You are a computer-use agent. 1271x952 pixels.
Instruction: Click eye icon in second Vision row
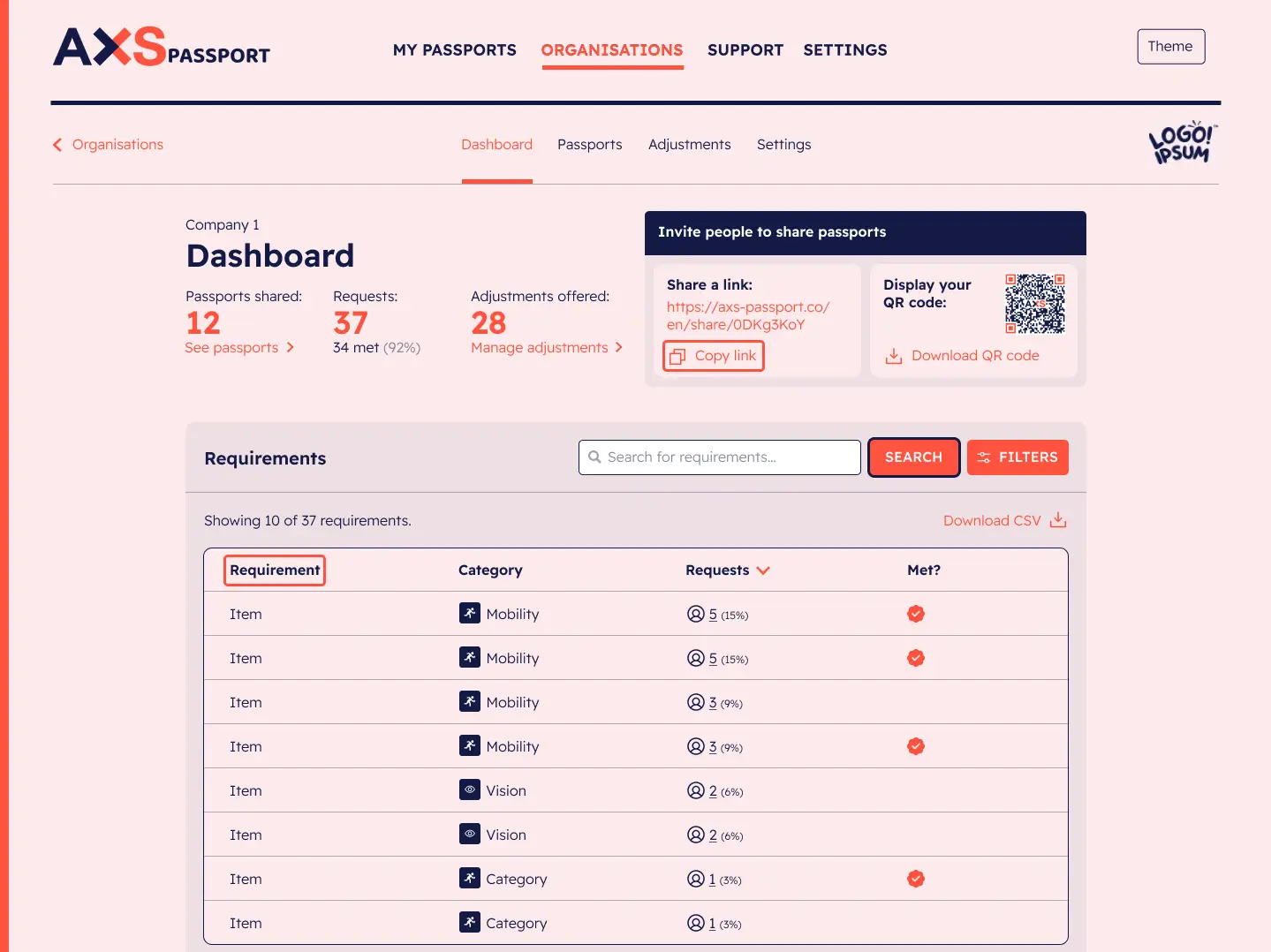click(470, 834)
